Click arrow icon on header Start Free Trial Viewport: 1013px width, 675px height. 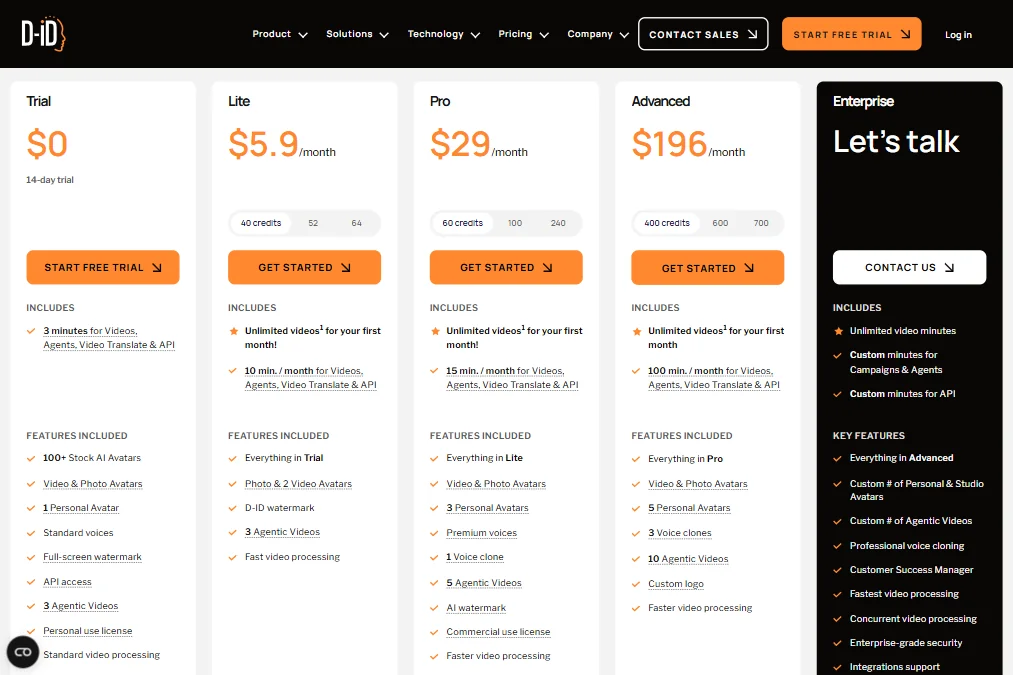(x=906, y=34)
